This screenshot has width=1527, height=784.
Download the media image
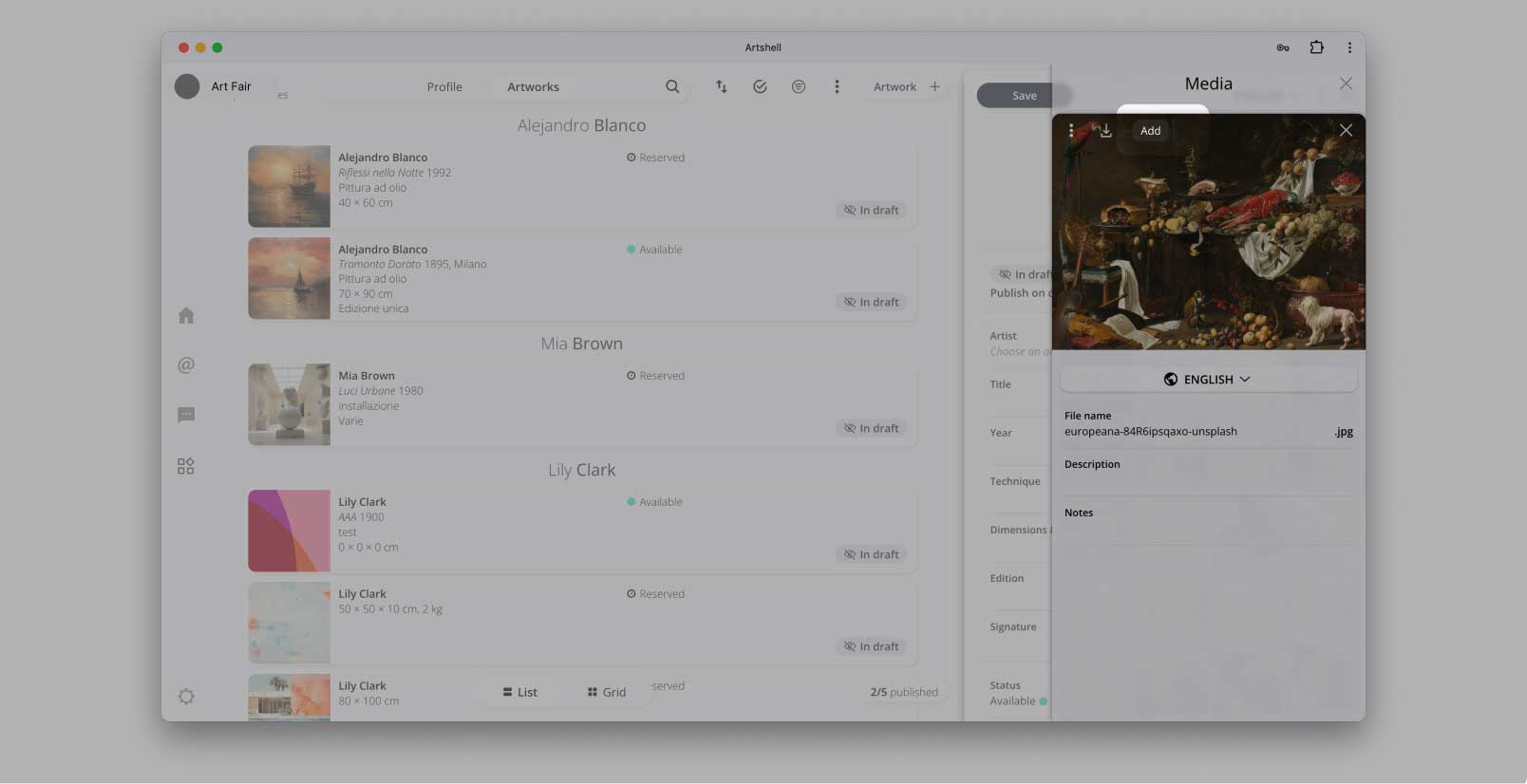[x=1106, y=131]
